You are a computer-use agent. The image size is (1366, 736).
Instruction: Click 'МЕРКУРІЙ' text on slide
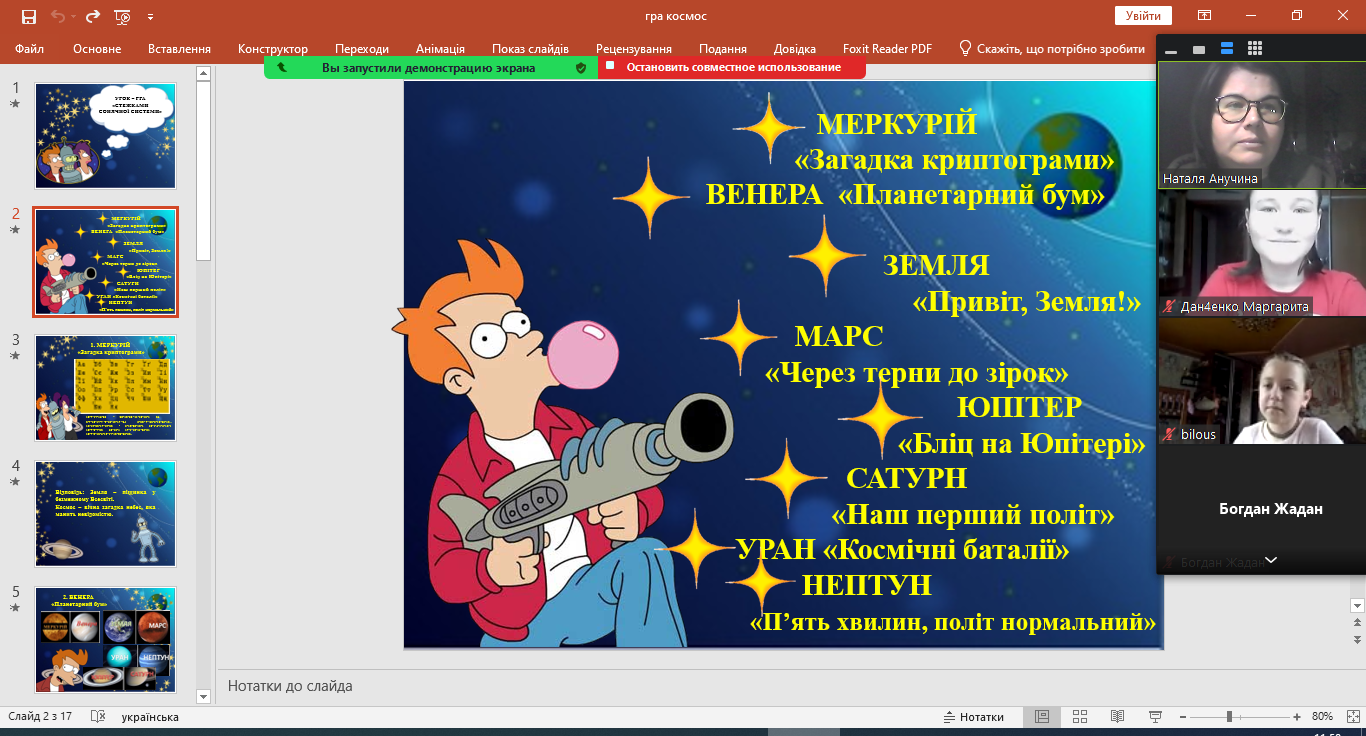tap(897, 124)
